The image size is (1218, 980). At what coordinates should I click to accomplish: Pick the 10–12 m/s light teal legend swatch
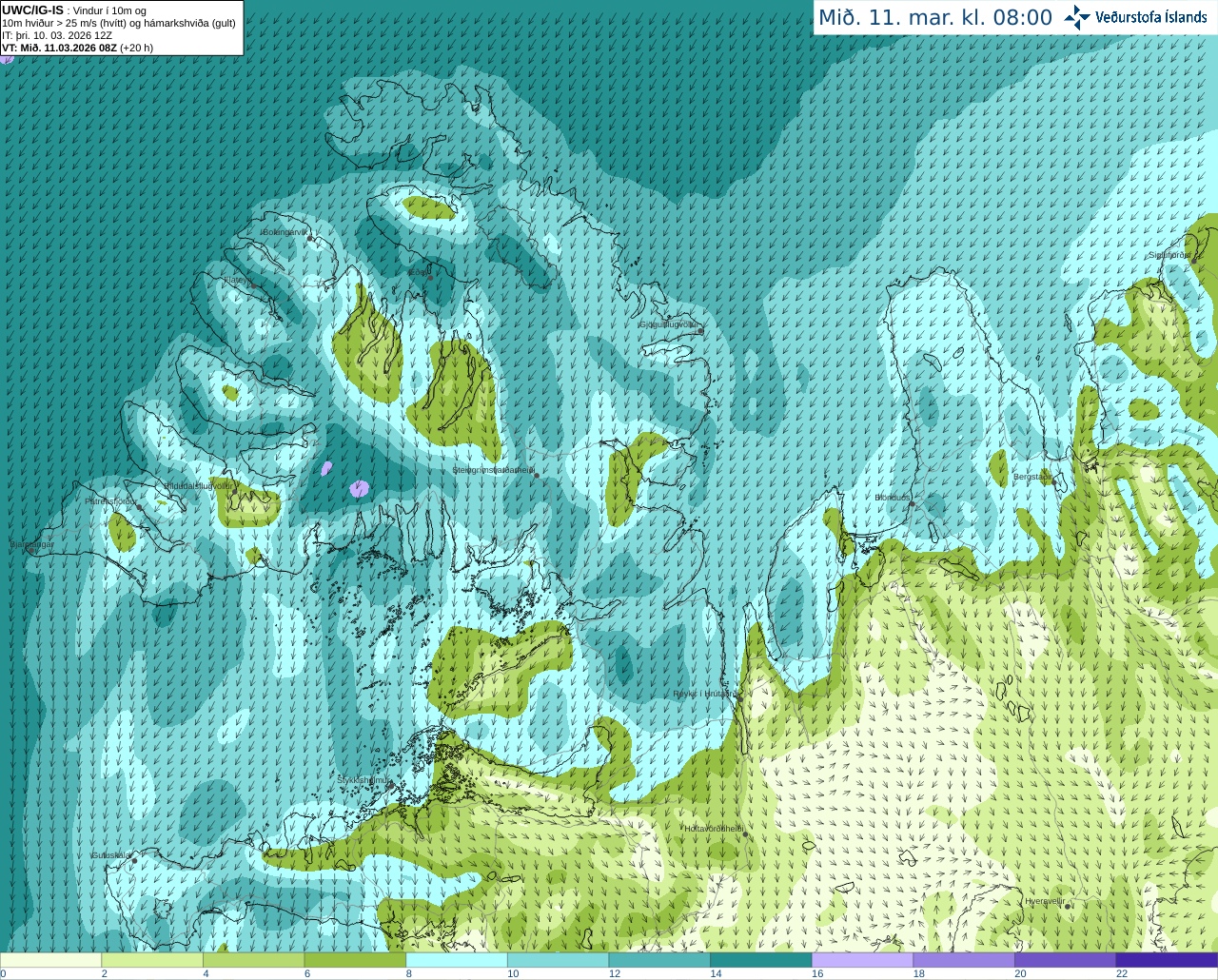pyautogui.click(x=558, y=960)
